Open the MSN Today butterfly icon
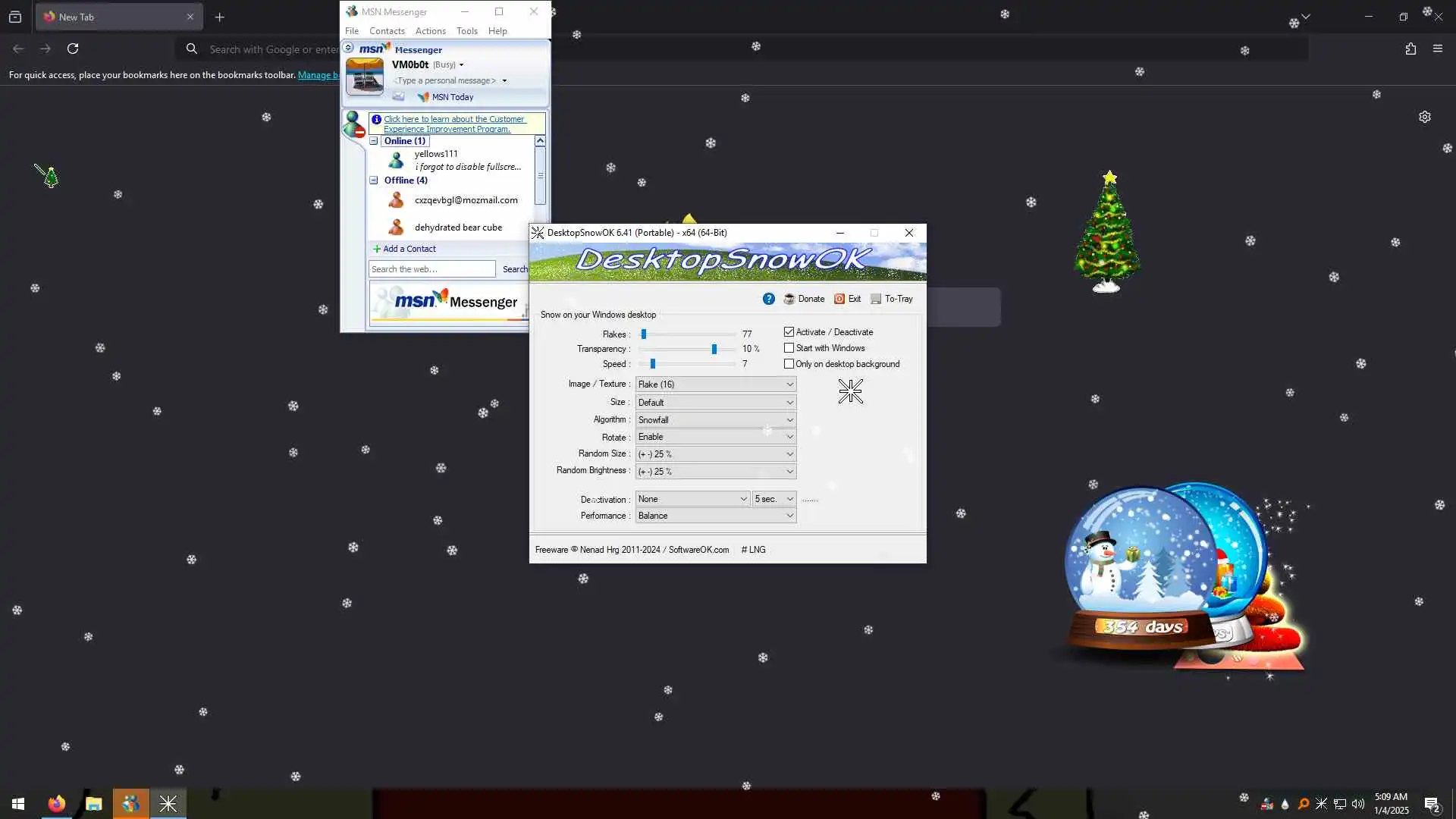 (x=423, y=97)
